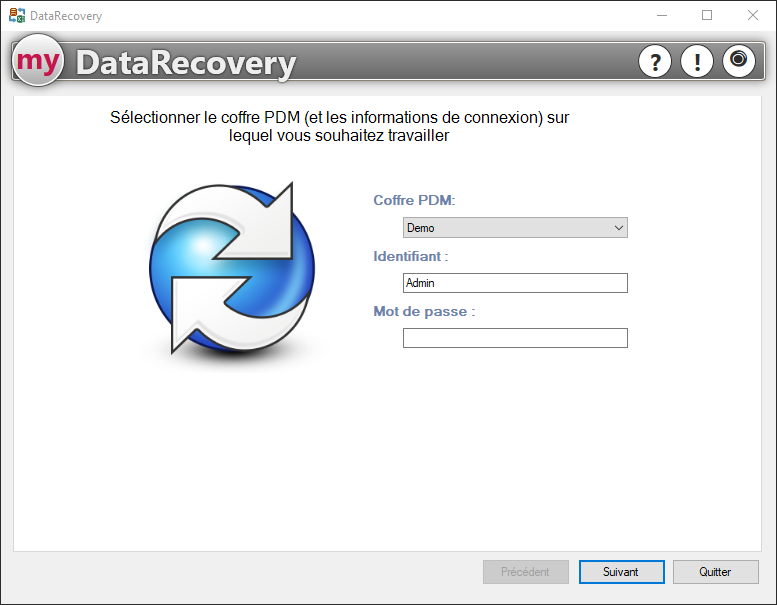Expand the Coffre PDM dropdown arrow
This screenshot has width=777, height=605.
pyautogui.click(x=618, y=228)
